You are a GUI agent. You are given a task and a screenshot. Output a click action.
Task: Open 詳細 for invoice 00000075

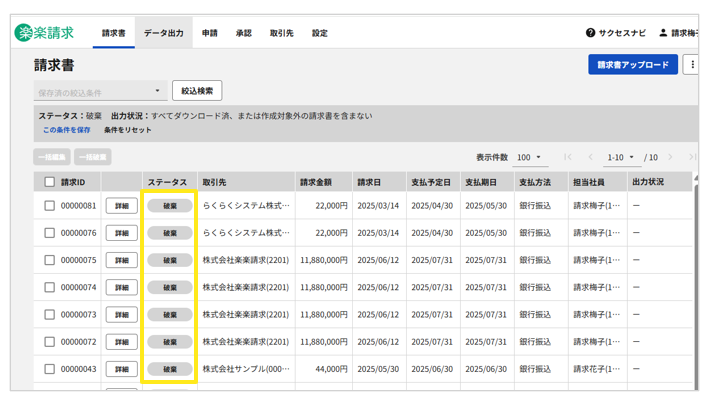121,260
